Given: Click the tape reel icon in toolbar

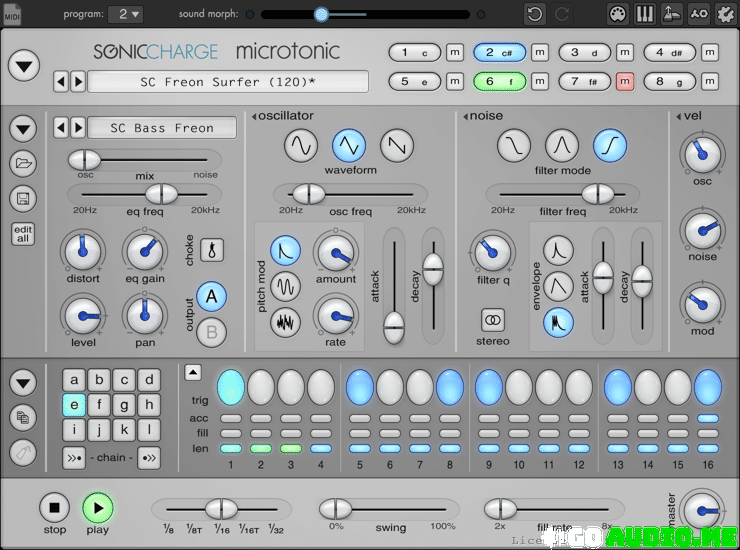Looking at the screenshot, I should coord(698,14).
